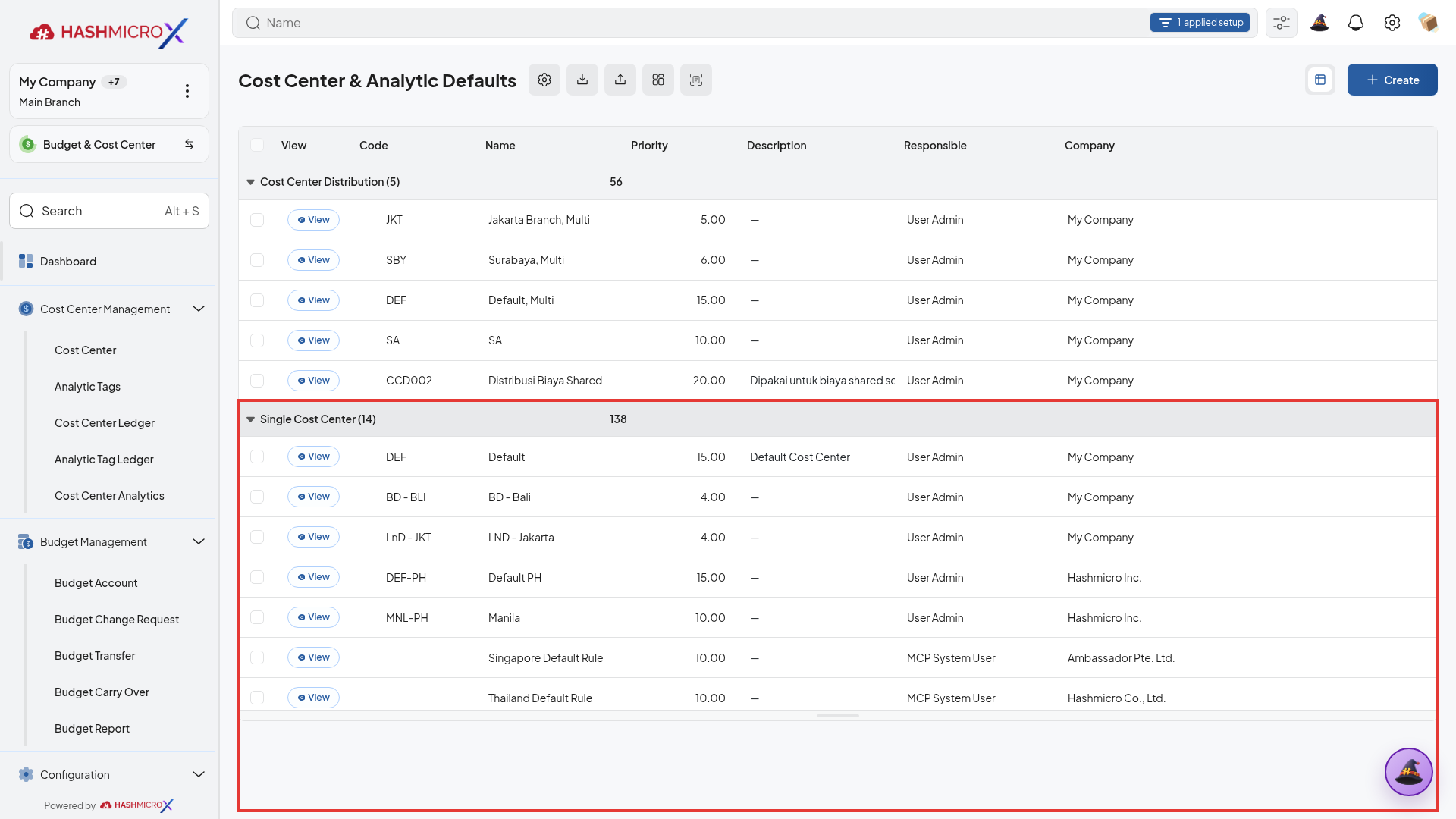The image size is (1456, 819).
Task: Open the floating wizard assistant button
Action: (x=1409, y=772)
